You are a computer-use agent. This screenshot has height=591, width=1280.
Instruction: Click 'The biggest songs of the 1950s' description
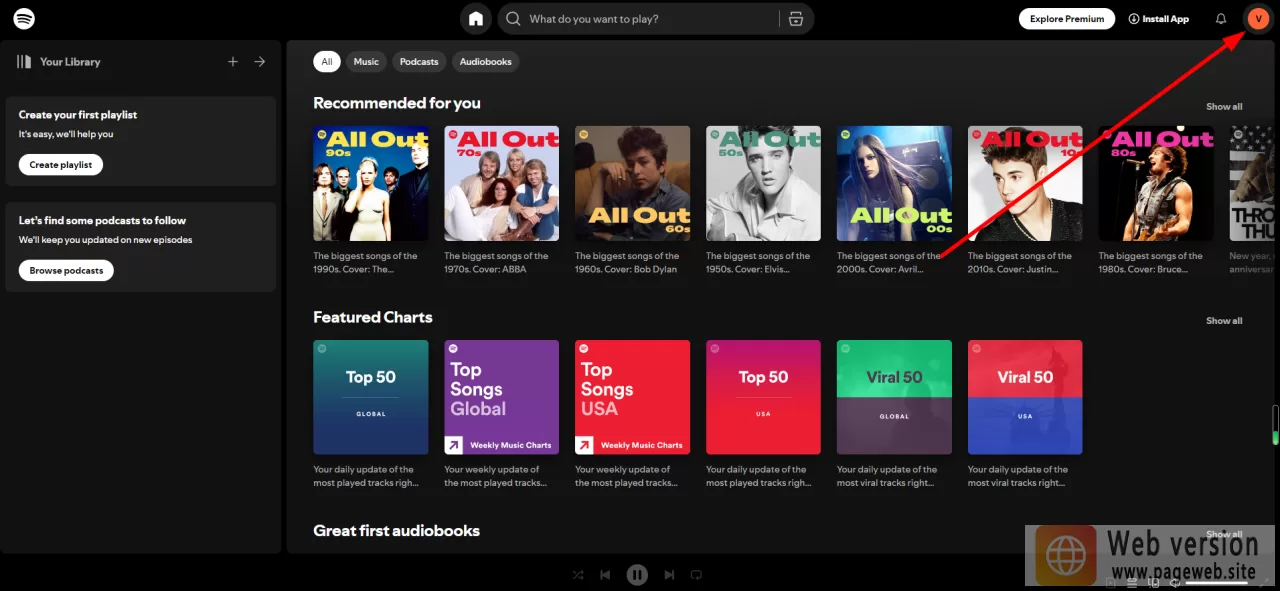[759, 262]
